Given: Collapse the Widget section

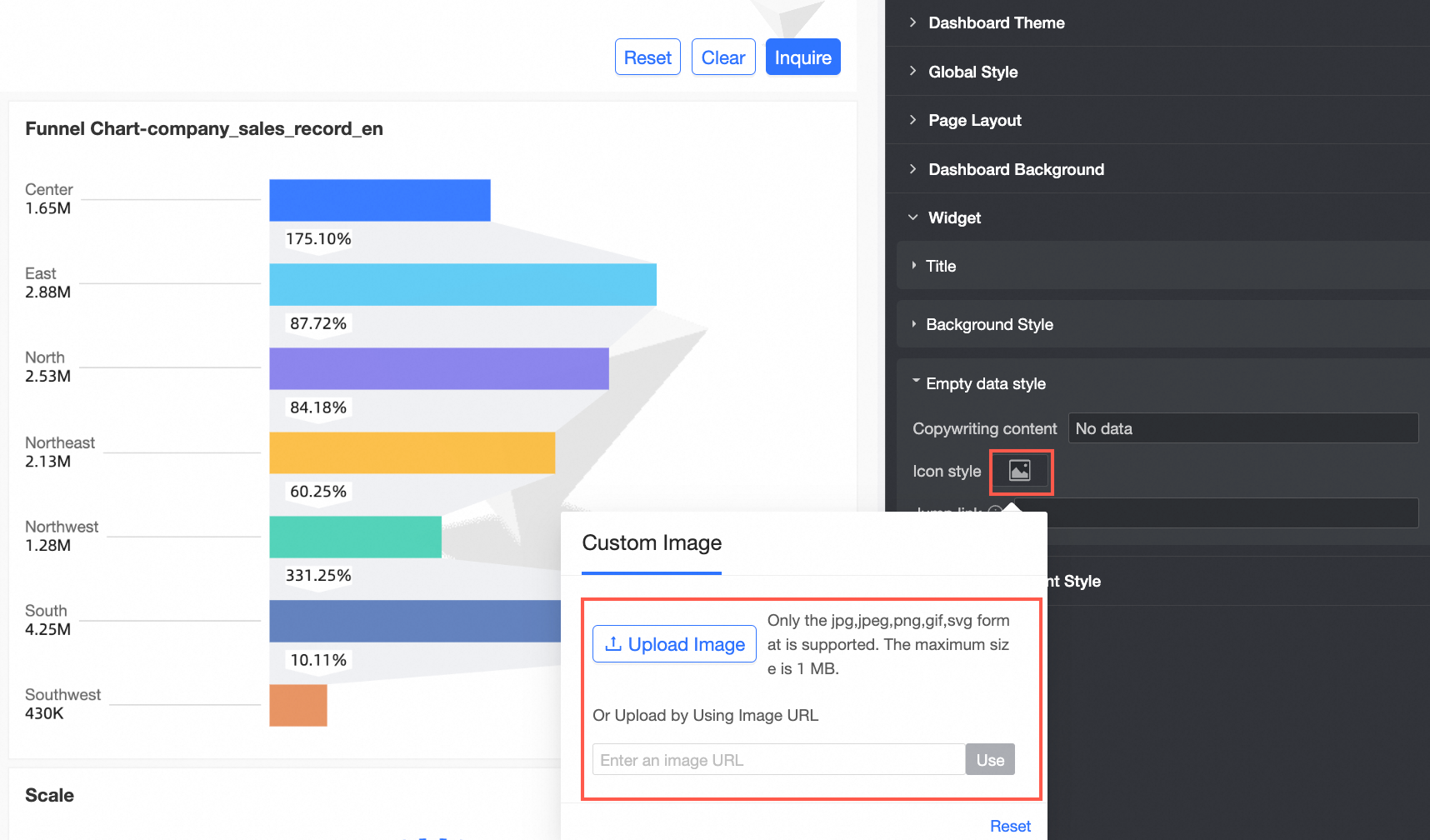Looking at the screenshot, I should pos(954,217).
